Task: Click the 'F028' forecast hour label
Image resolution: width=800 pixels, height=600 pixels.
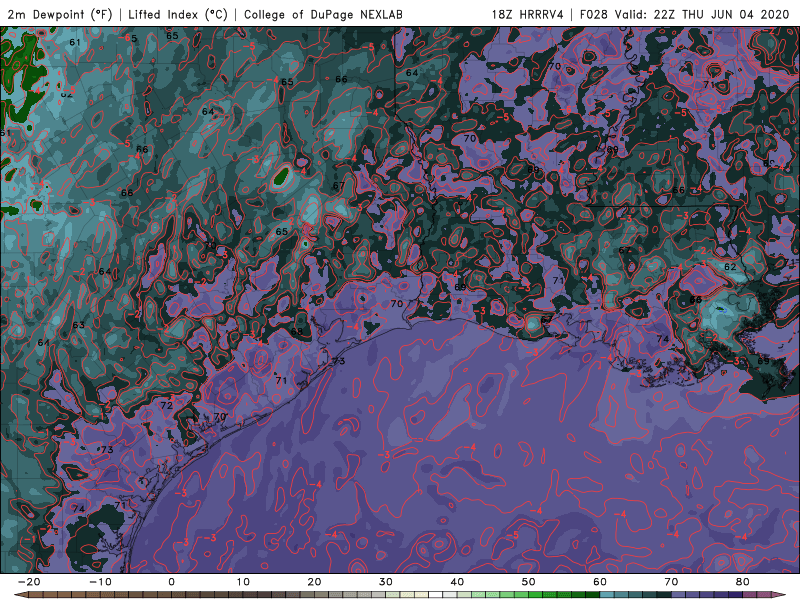Action: click(x=593, y=14)
